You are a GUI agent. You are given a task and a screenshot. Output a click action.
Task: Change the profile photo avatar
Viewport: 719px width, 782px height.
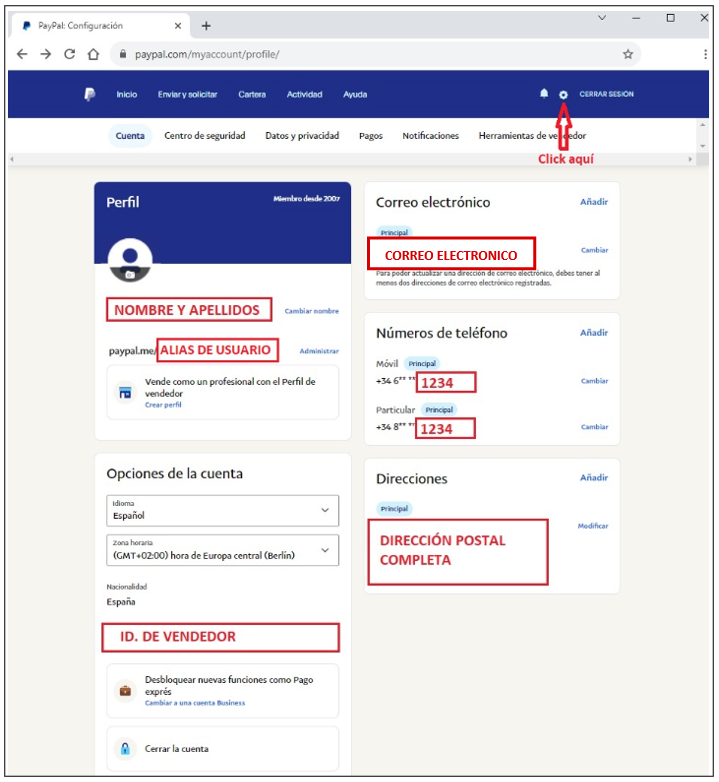tap(130, 260)
